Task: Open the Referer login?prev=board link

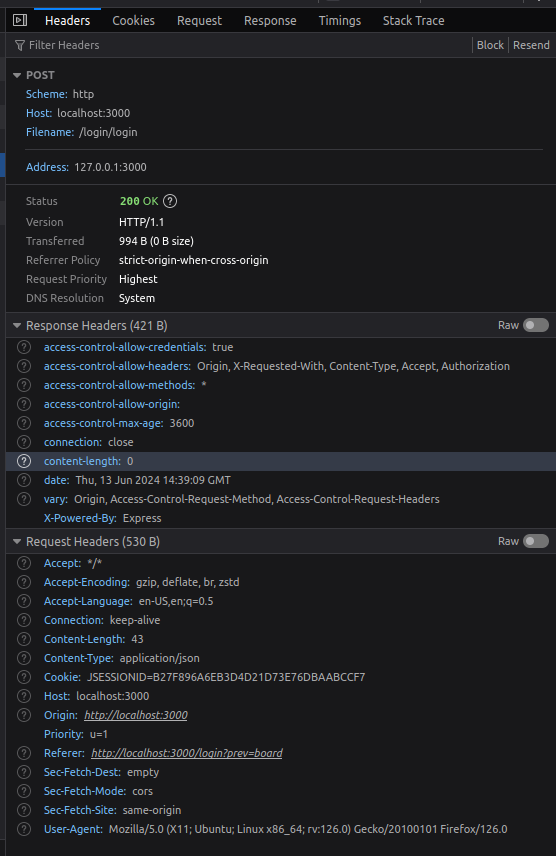Action: coord(187,753)
